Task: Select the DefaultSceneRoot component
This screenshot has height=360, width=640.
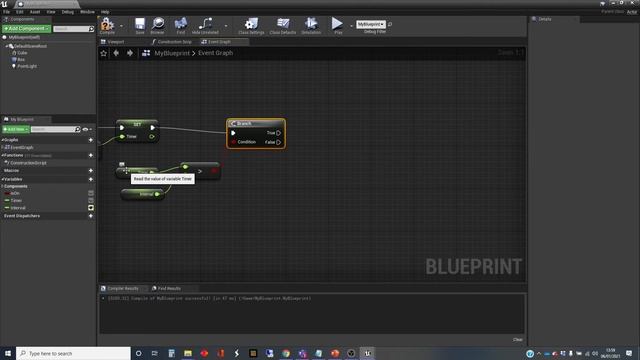Action: [x=30, y=46]
